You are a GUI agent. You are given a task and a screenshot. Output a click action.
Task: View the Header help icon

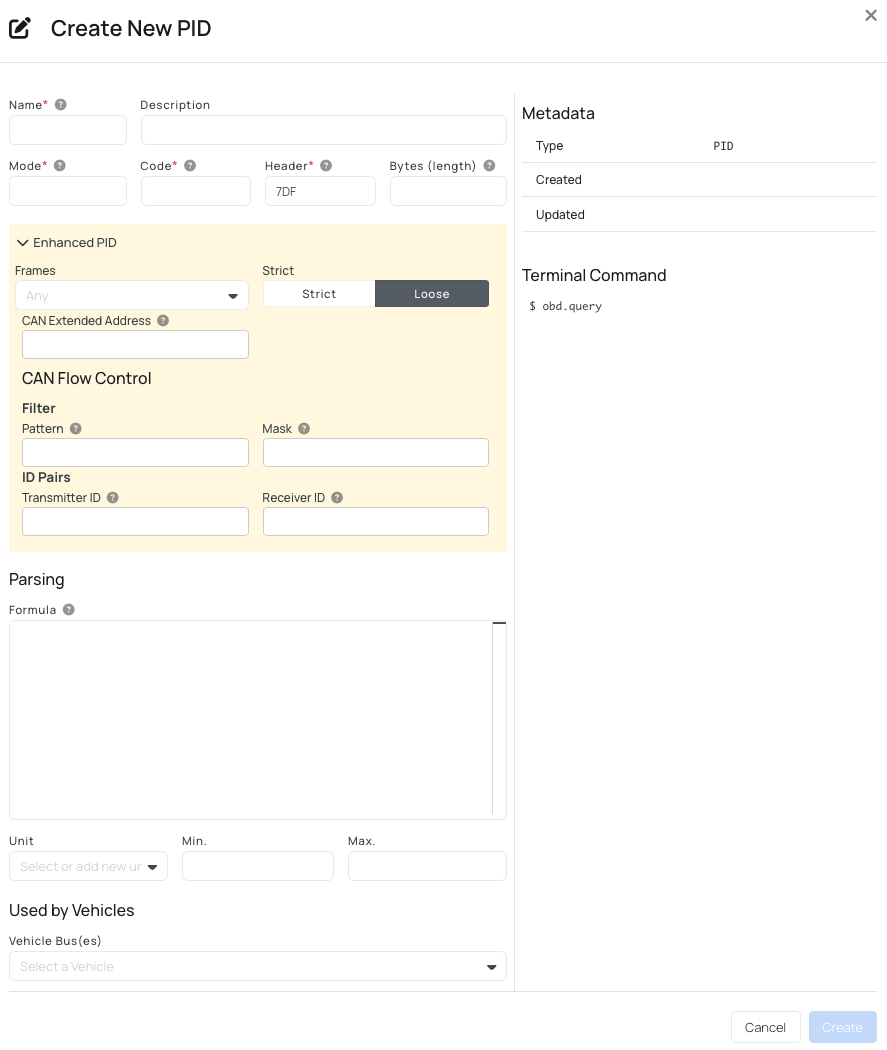[x=326, y=165]
